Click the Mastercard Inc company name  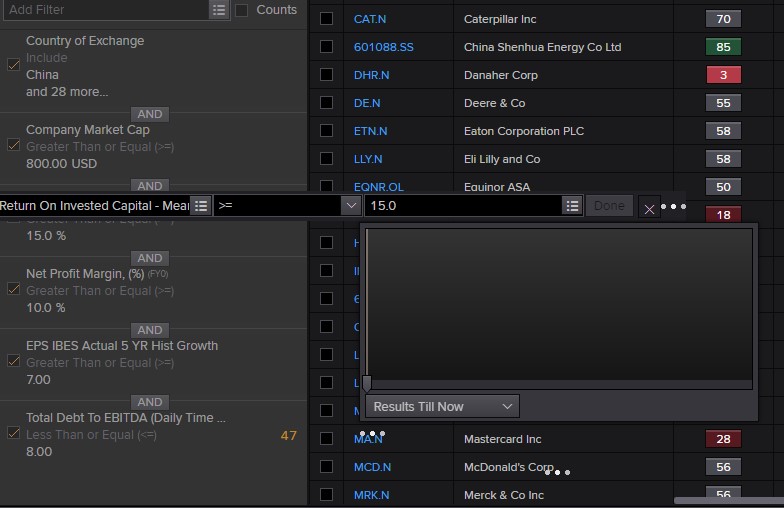[502, 439]
